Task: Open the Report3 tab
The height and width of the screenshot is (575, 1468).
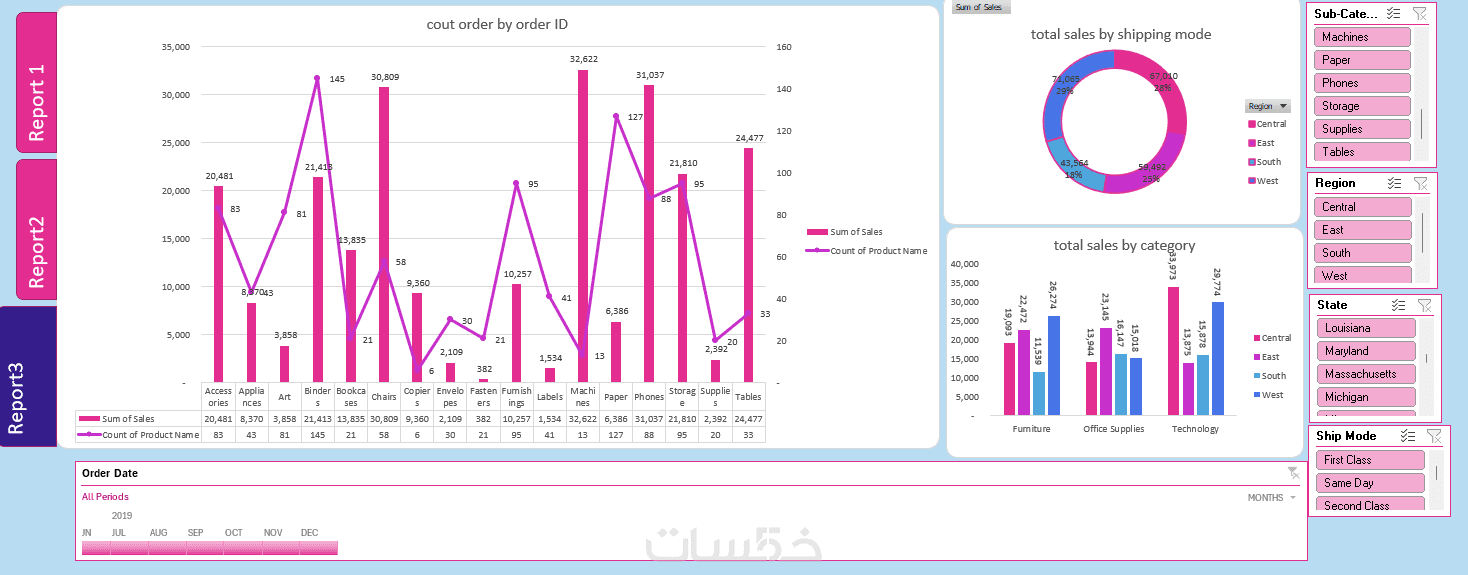Action: (28, 376)
